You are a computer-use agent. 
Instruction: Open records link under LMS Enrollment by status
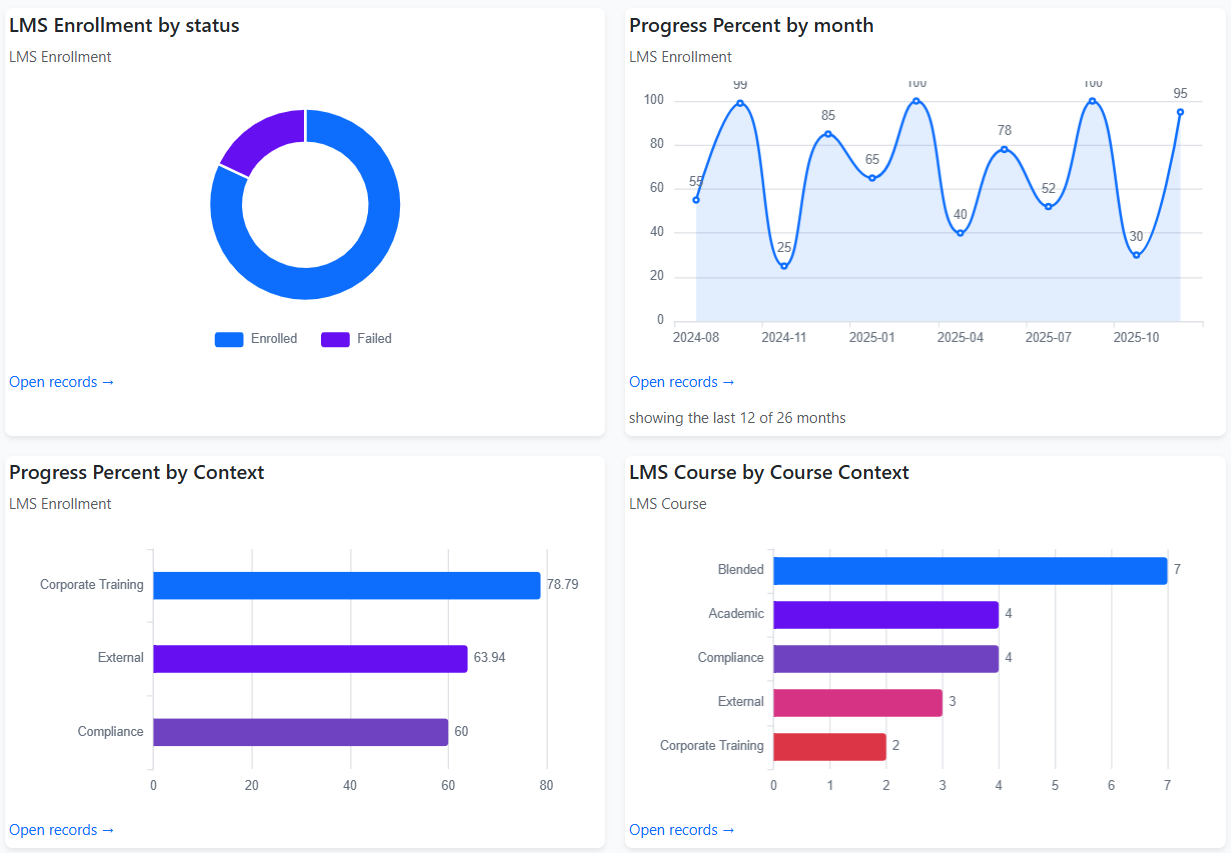click(62, 382)
